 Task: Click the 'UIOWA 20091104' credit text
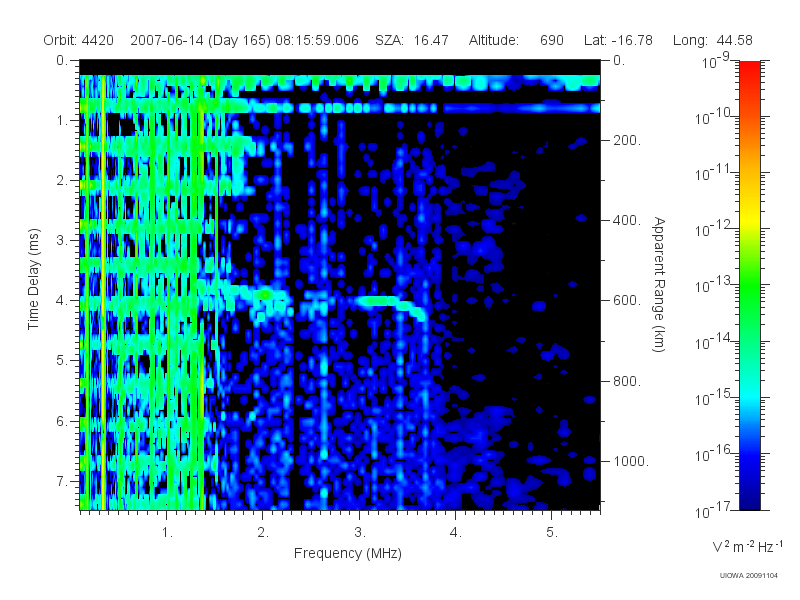(748, 576)
